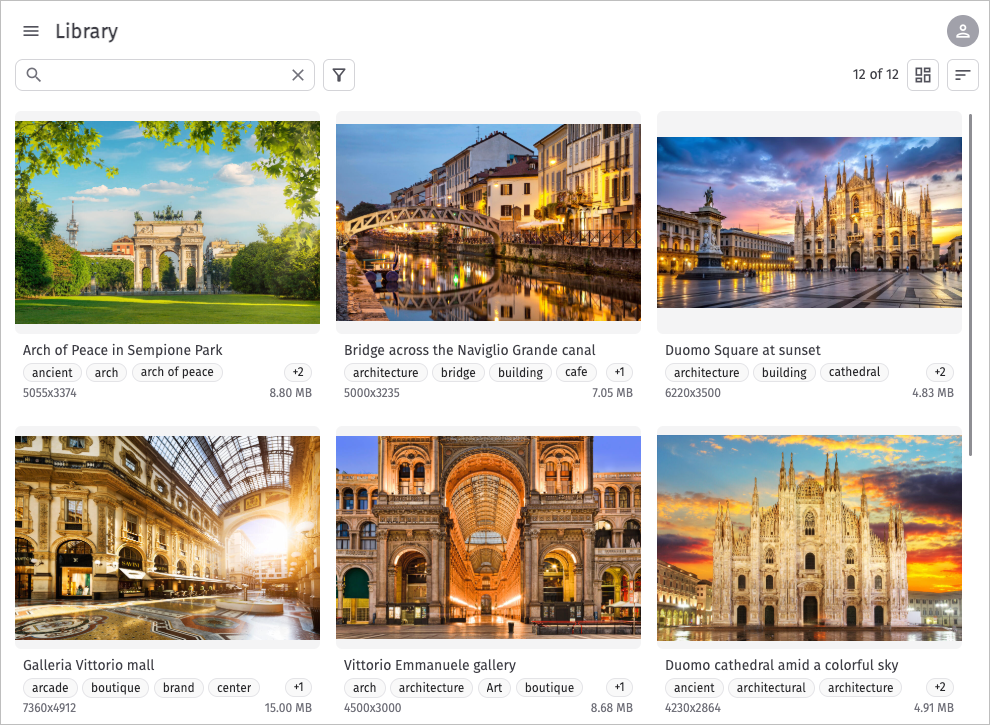Click the vertical scrollbar on the right
Image resolution: width=990 pixels, height=725 pixels.
969,285
